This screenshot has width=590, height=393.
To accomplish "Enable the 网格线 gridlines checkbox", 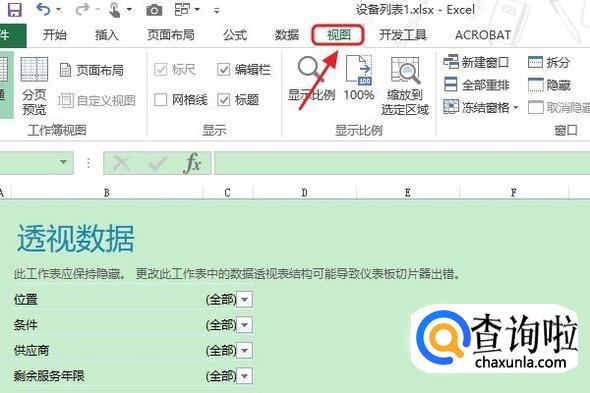I will tap(161, 100).
